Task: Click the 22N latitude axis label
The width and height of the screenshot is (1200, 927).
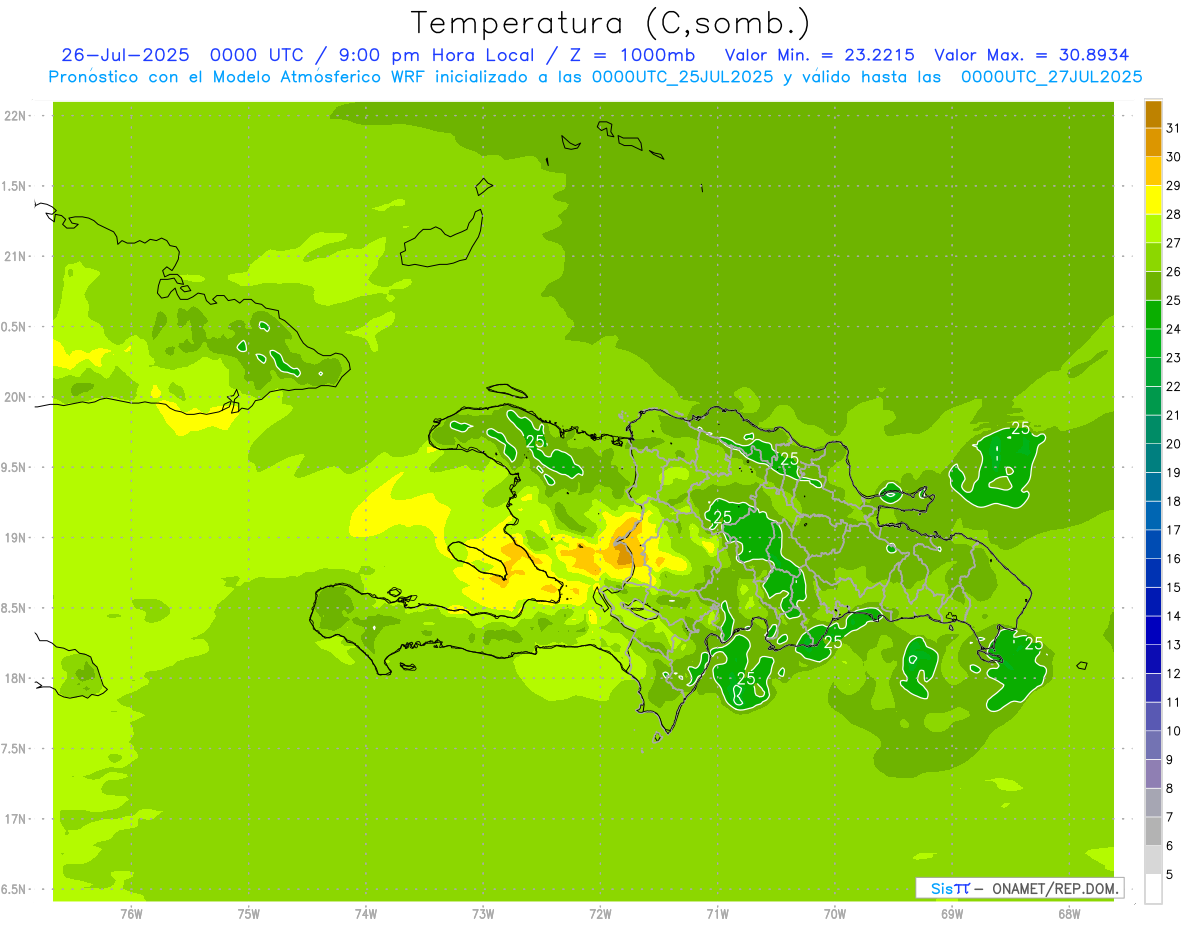Action: point(17,116)
